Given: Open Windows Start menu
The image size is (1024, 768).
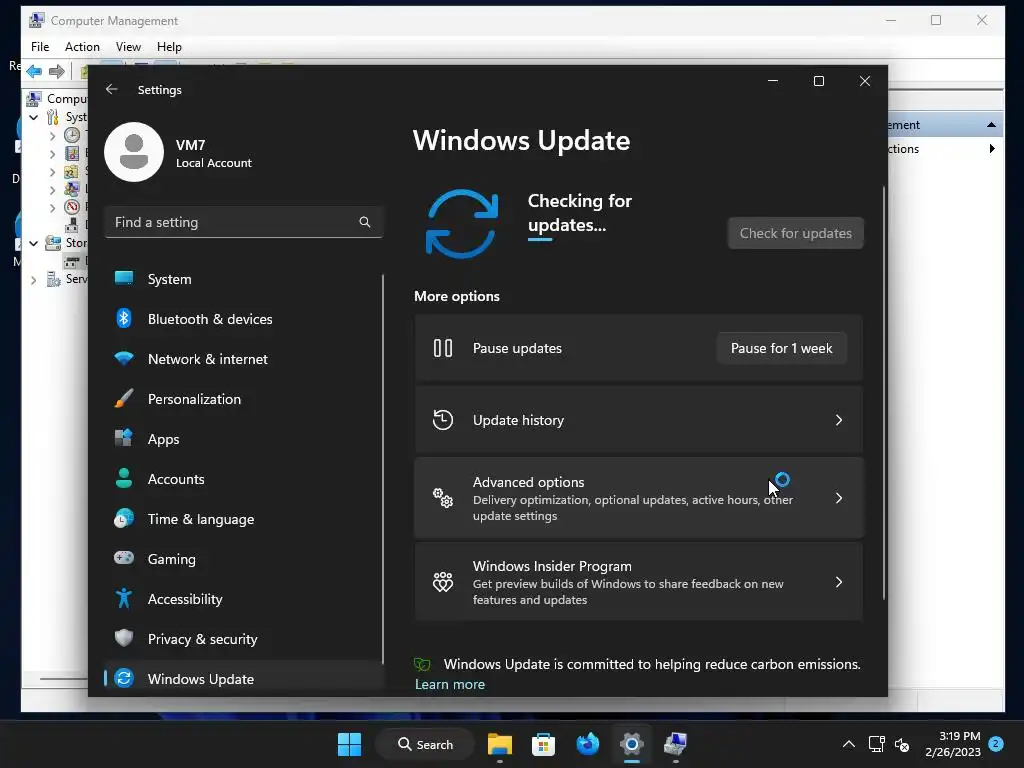Looking at the screenshot, I should click(349, 744).
